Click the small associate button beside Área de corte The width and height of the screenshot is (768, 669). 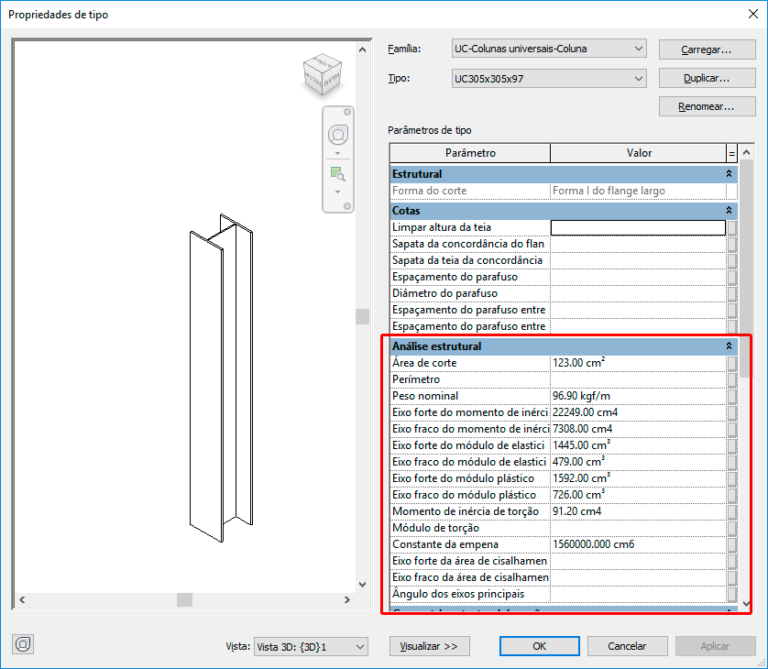[732, 363]
